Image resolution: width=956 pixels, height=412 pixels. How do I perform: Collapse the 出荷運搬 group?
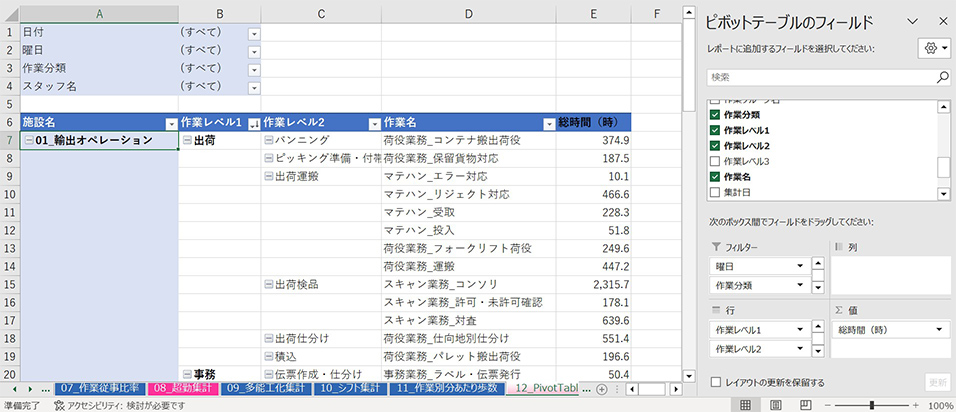268,176
